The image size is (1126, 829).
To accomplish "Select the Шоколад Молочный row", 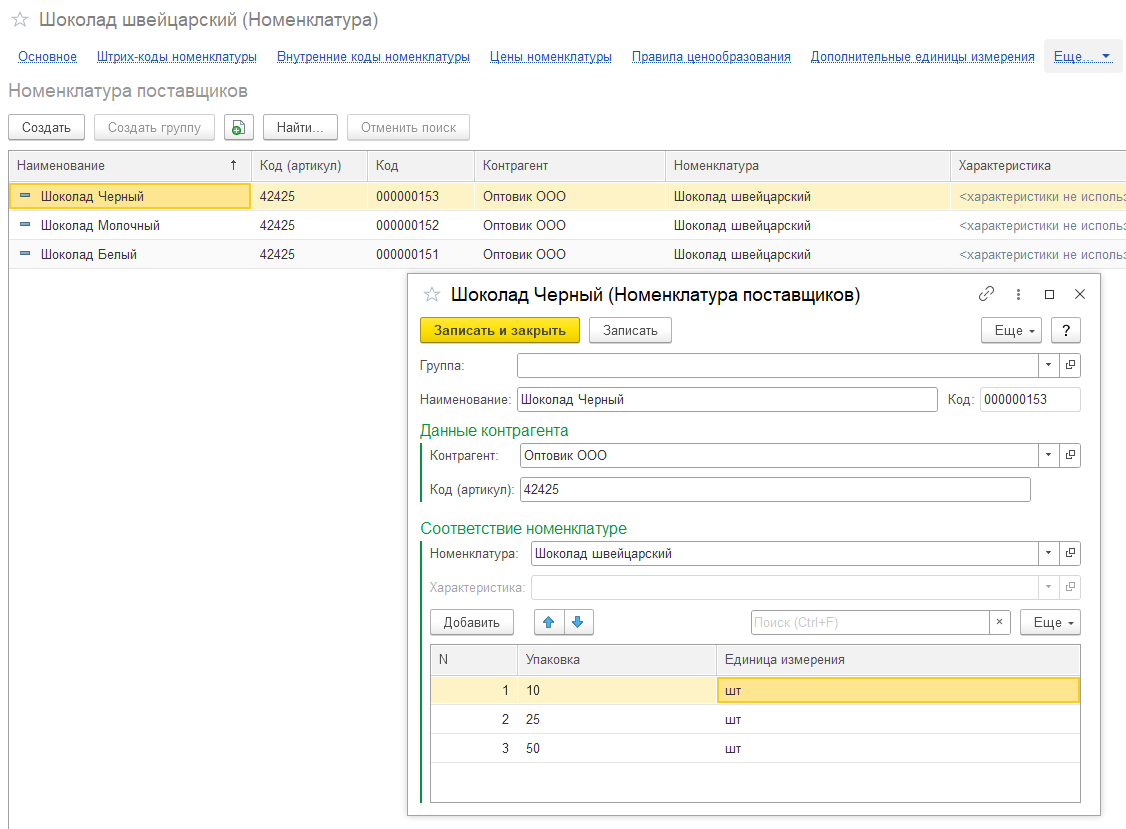I will coord(100,225).
